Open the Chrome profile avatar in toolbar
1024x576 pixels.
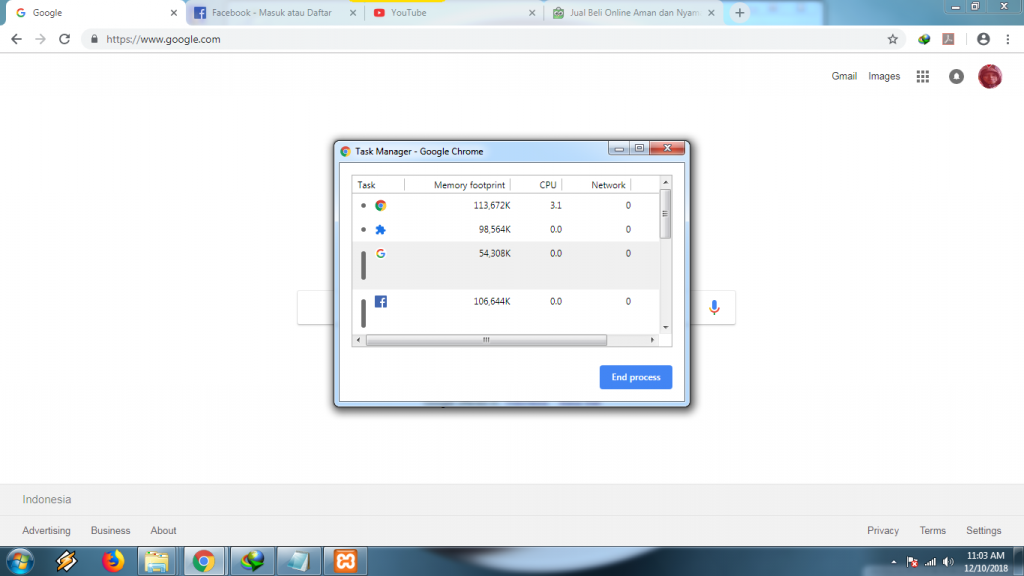983,39
